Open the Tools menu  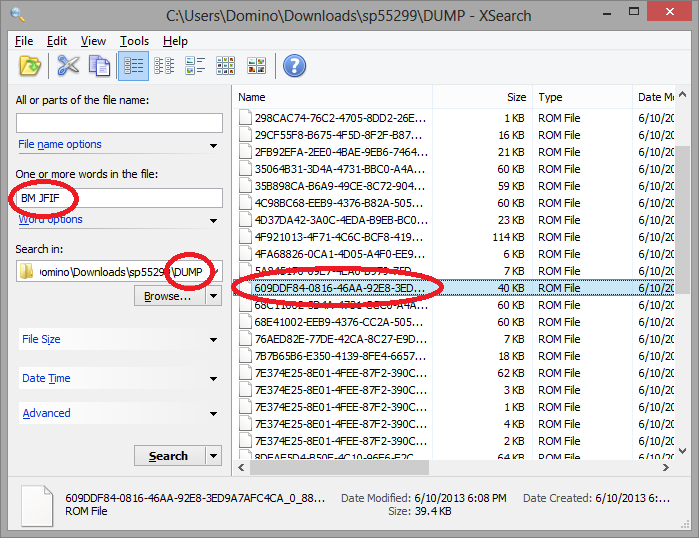coord(134,41)
